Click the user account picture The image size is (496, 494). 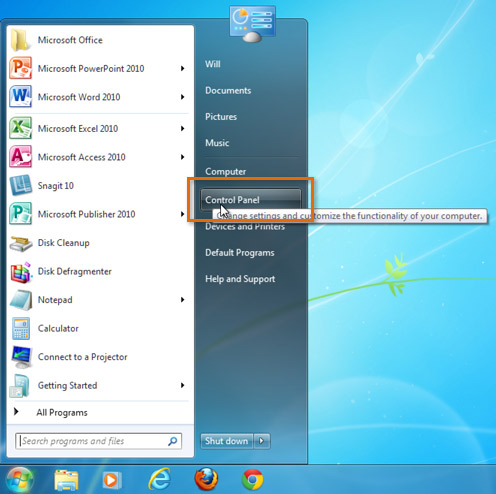click(252, 24)
